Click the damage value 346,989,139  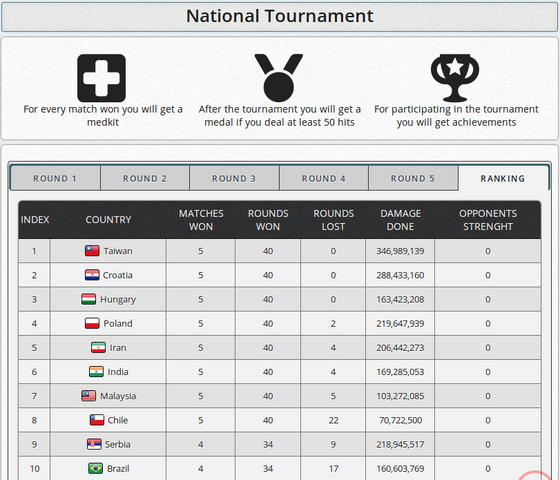[400, 251]
